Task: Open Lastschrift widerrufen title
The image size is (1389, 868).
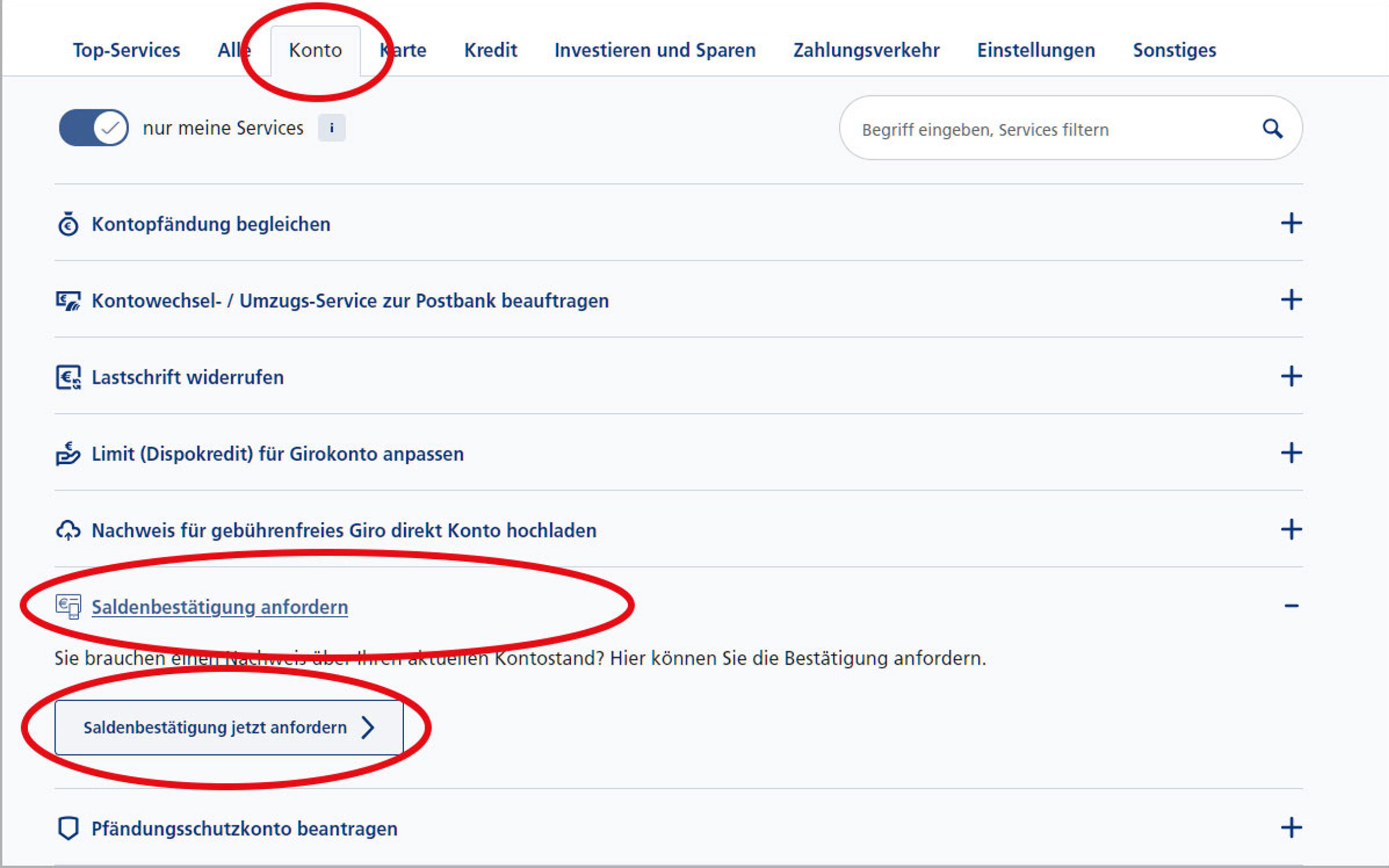Action: (188, 377)
